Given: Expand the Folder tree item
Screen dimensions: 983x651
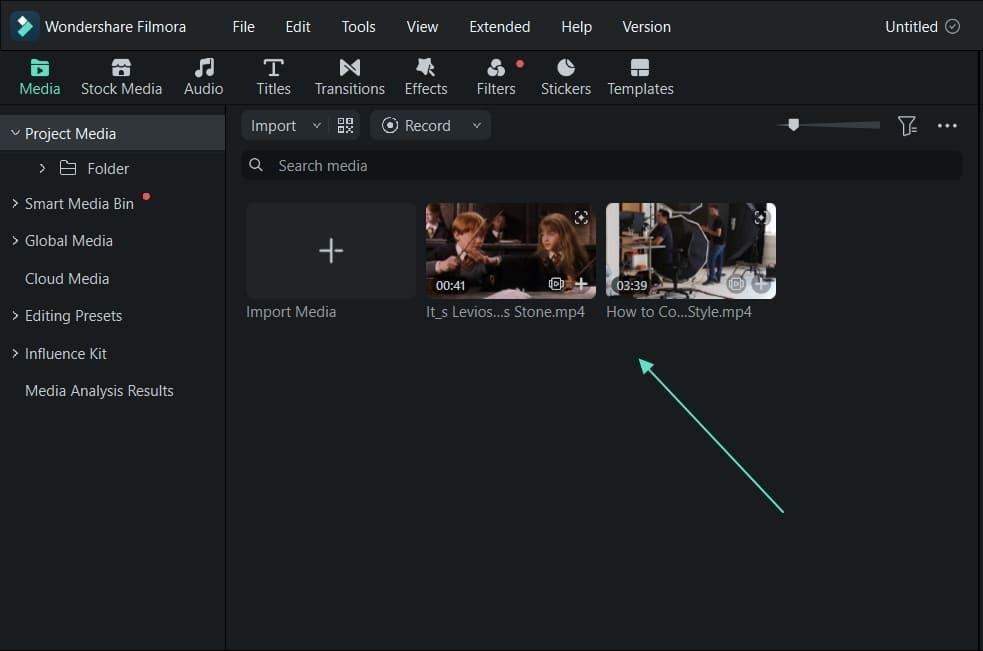Looking at the screenshot, I should (x=42, y=168).
